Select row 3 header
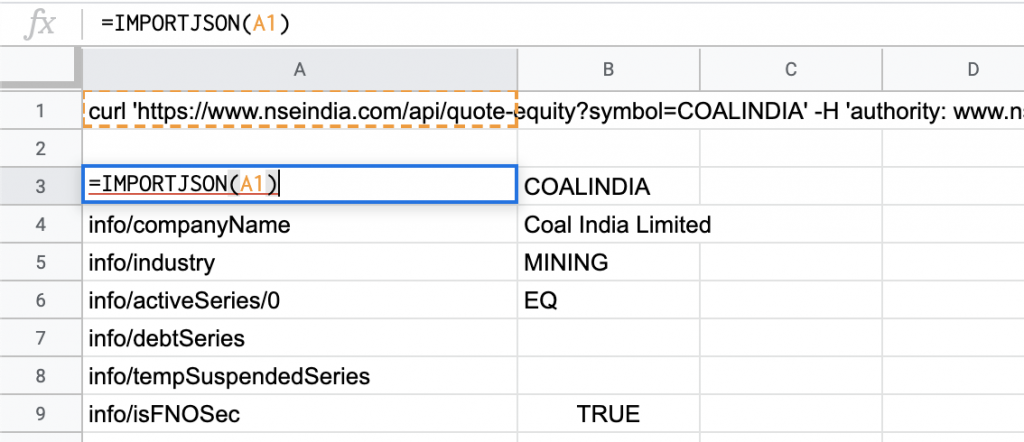 40,186
